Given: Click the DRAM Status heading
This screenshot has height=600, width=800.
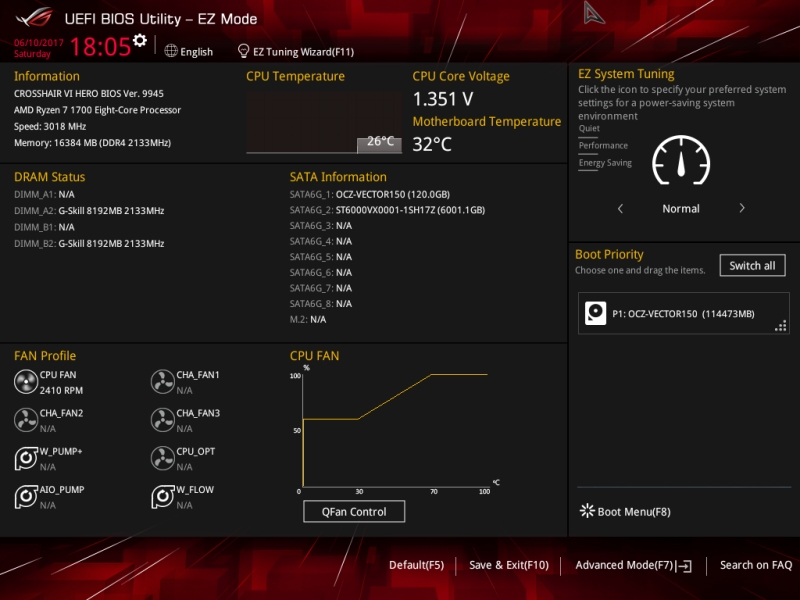Looking at the screenshot, I should click(49, 177).
